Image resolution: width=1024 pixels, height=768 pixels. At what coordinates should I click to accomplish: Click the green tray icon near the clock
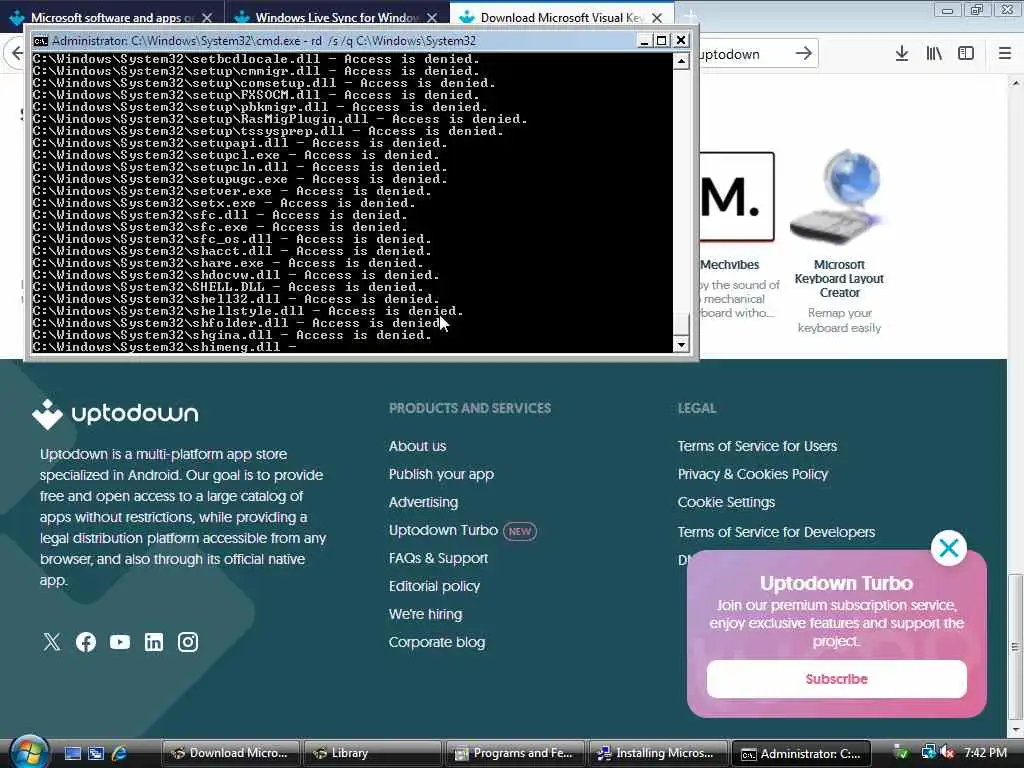point(901,753)
